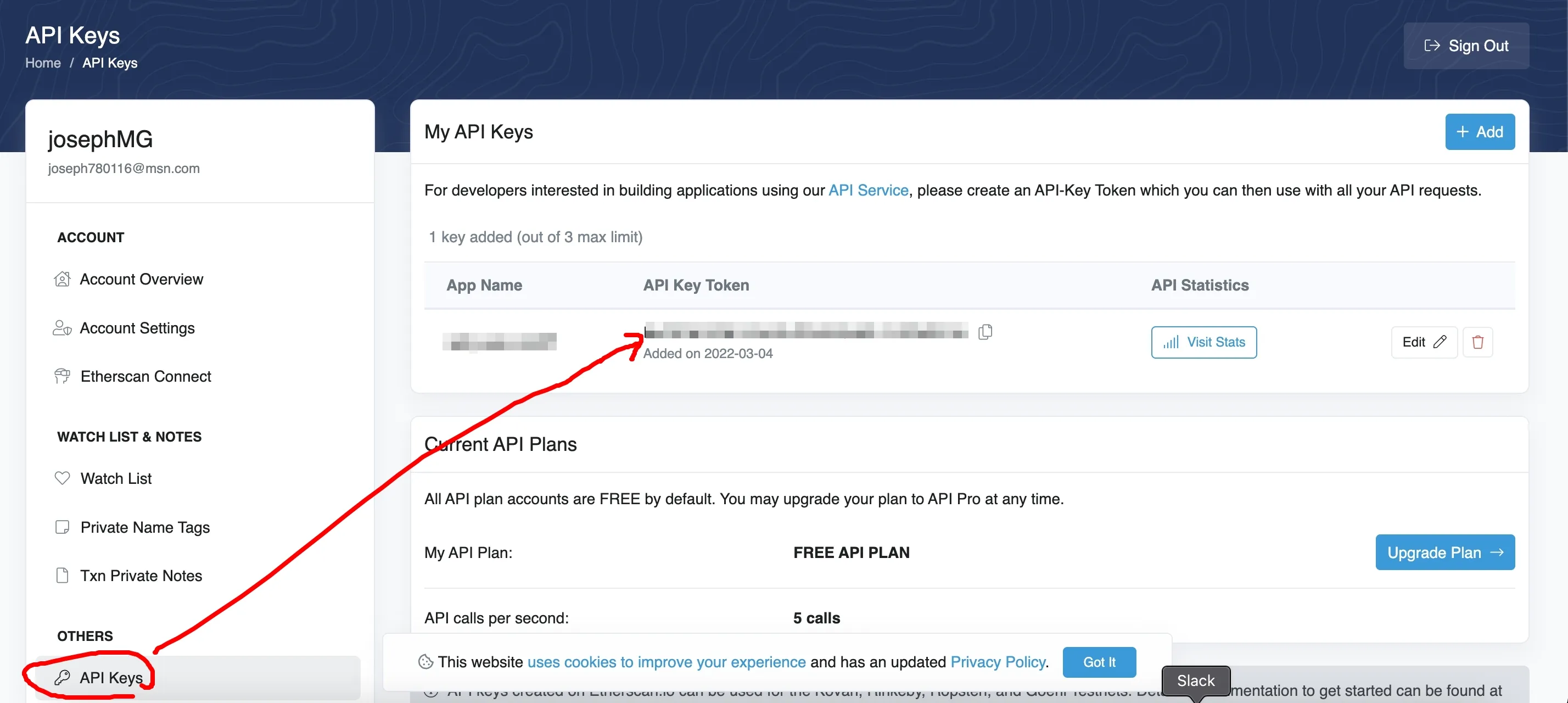Screen dimensions: 1568x703
Task: Click the josephMG username heading
Action: coord(100,140)
